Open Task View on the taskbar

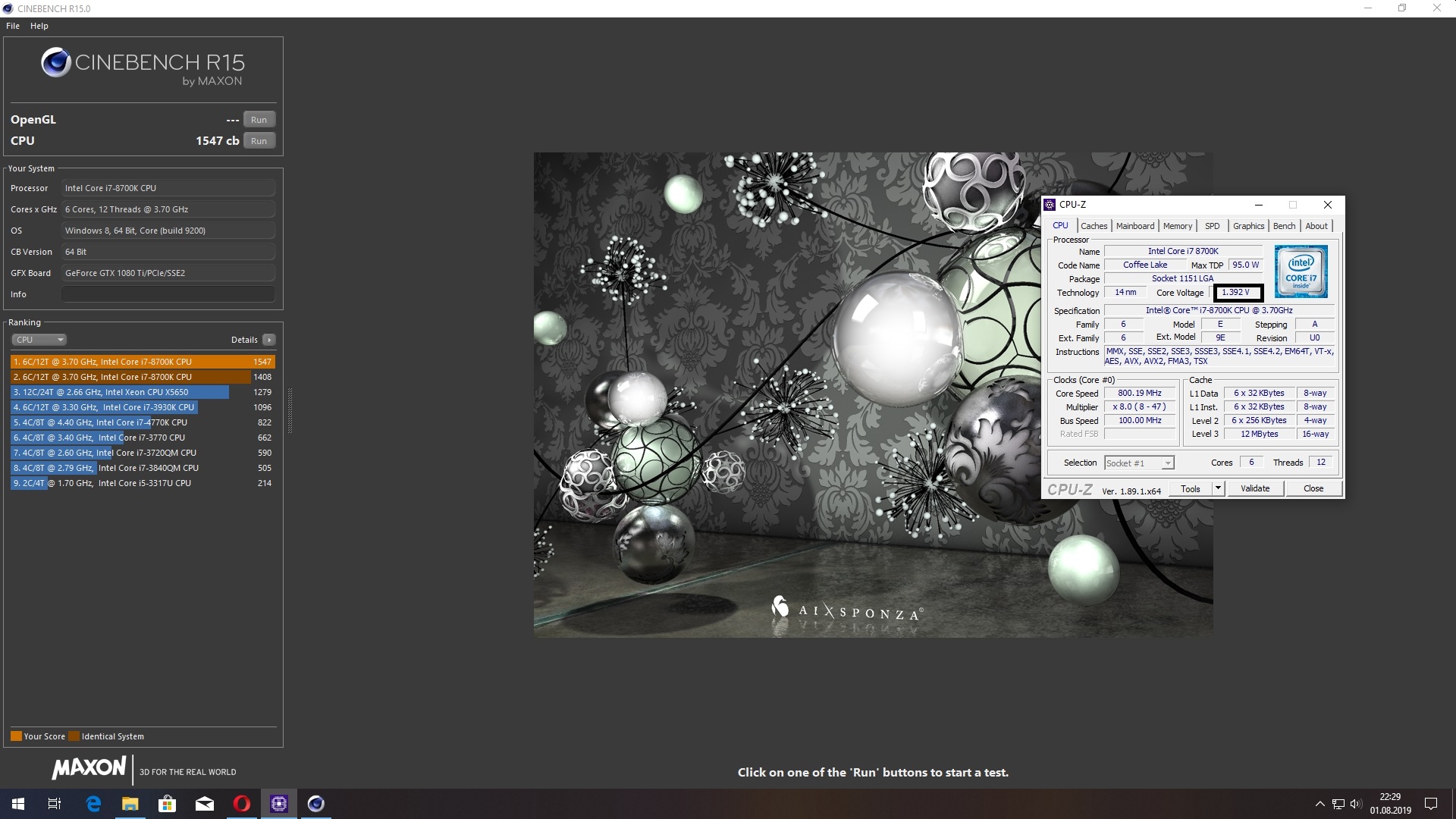[x=55, y=804]
